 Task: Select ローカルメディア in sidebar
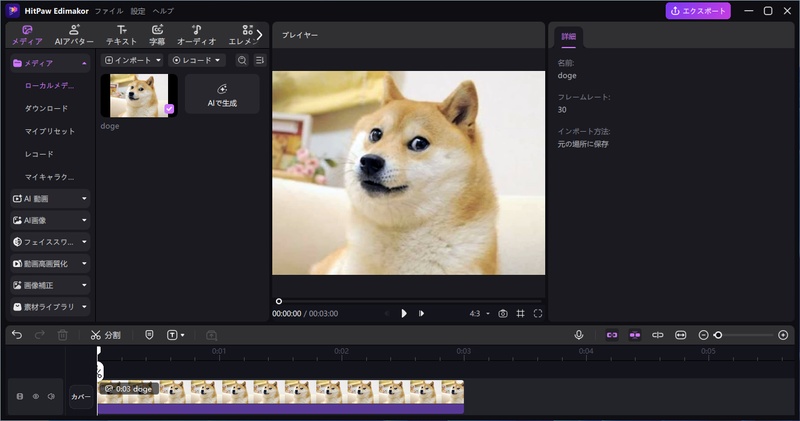49,86
